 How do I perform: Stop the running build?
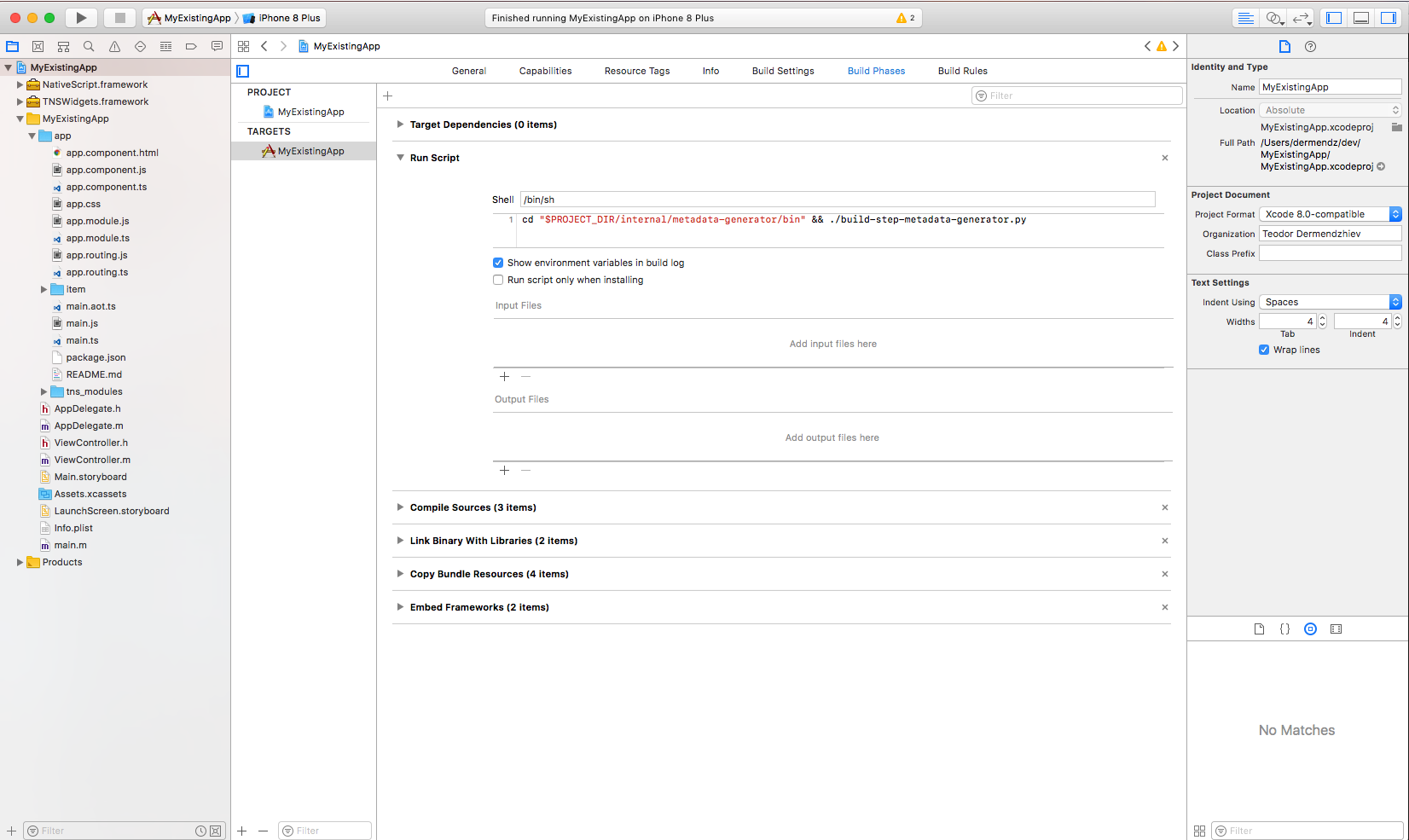pos(120,18)
